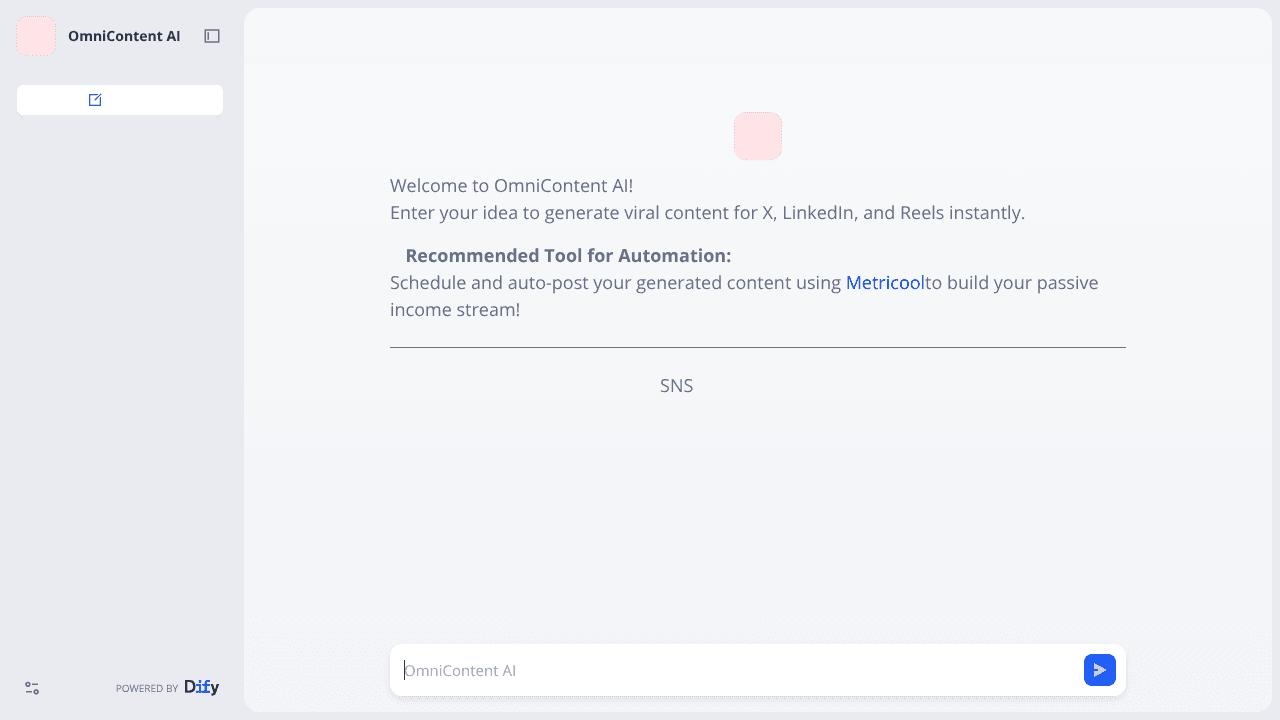This screenshot has height=720, width=1280.
Task: Click the SNS text
Action: coord(677,386)
